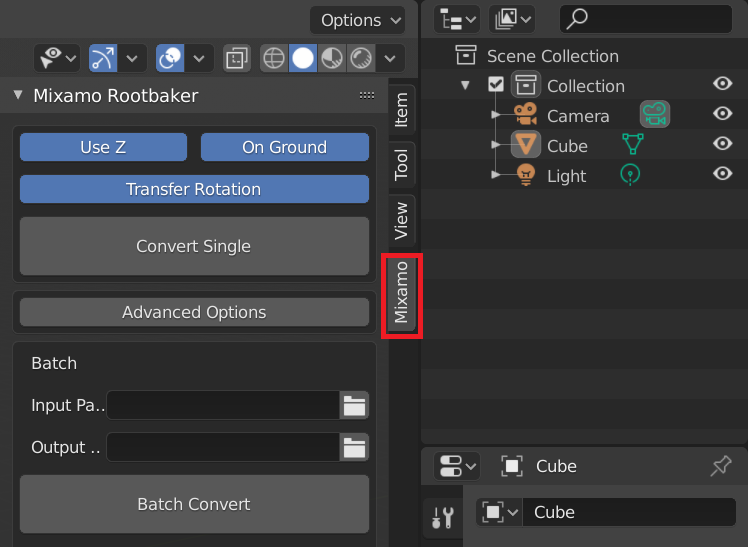
Task: Hide the Cube in viewport
Action: tap(722, 144)
